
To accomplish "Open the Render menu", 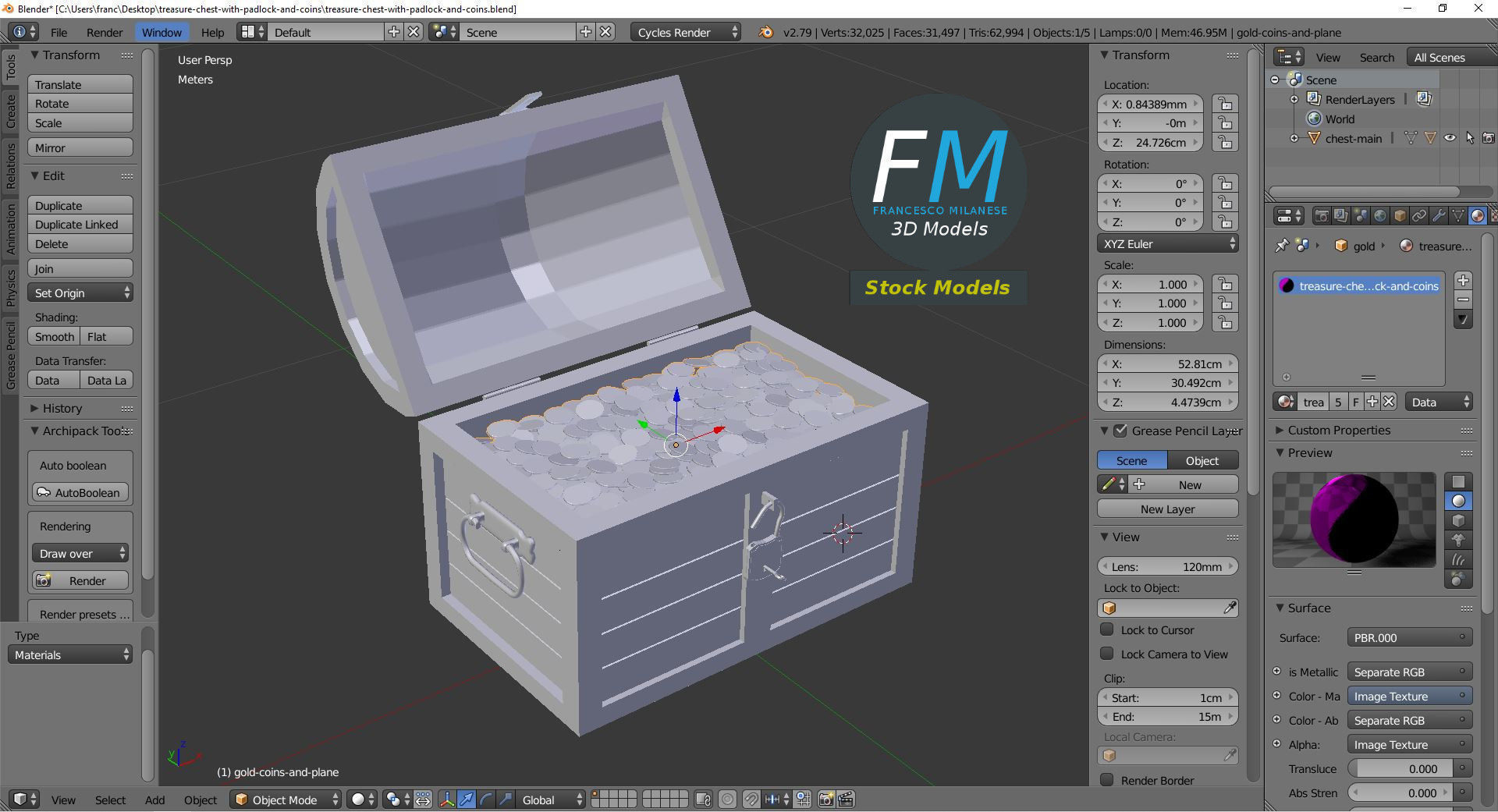I will (x=105, y=32).
